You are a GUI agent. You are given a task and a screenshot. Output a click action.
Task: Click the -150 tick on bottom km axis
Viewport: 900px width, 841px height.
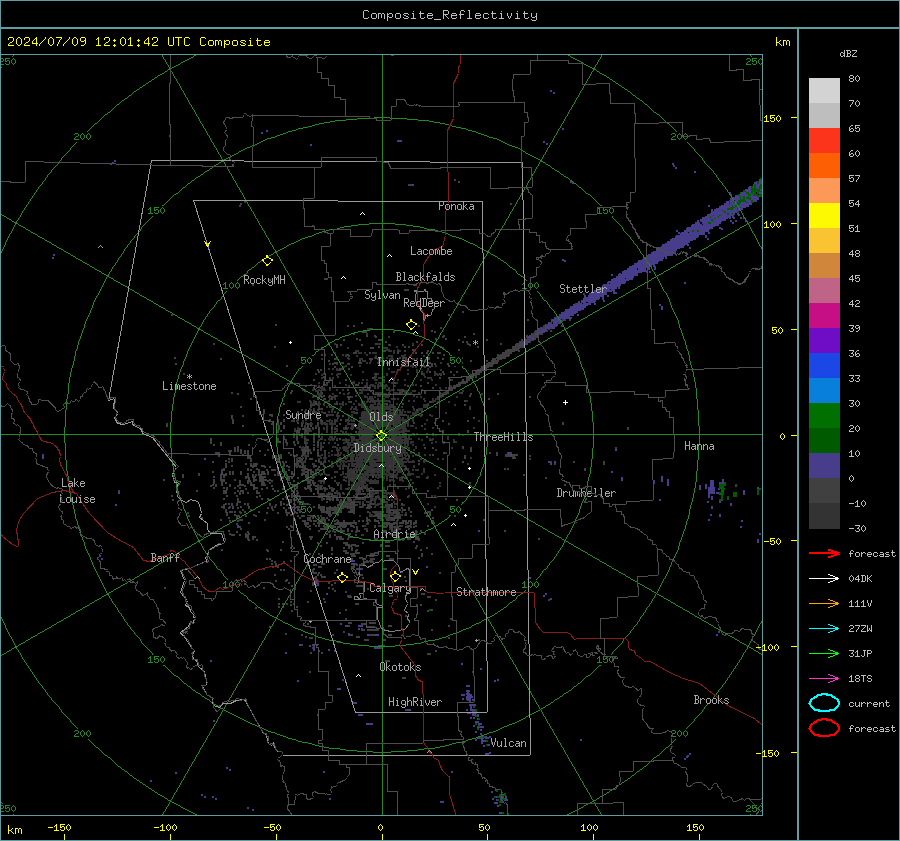[x=59, y=828]
